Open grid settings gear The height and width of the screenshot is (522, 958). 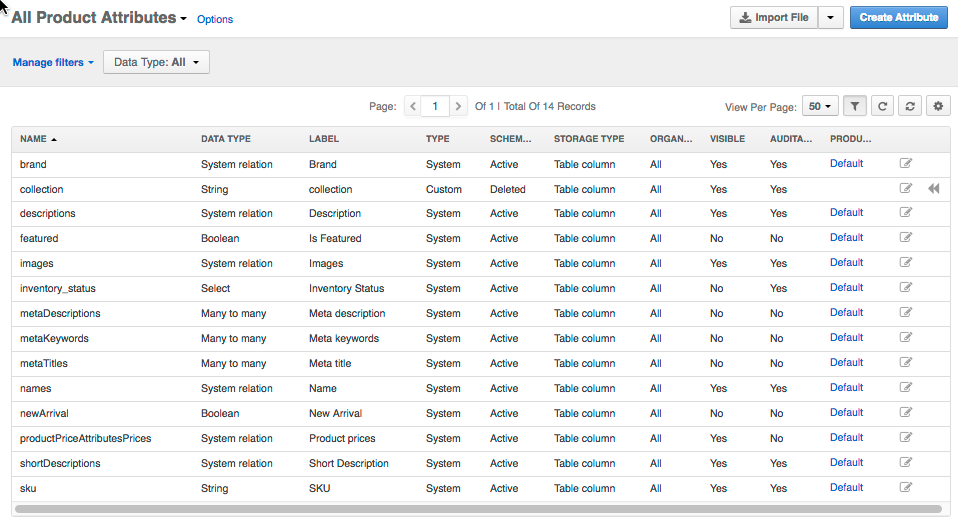click(938, 106)
